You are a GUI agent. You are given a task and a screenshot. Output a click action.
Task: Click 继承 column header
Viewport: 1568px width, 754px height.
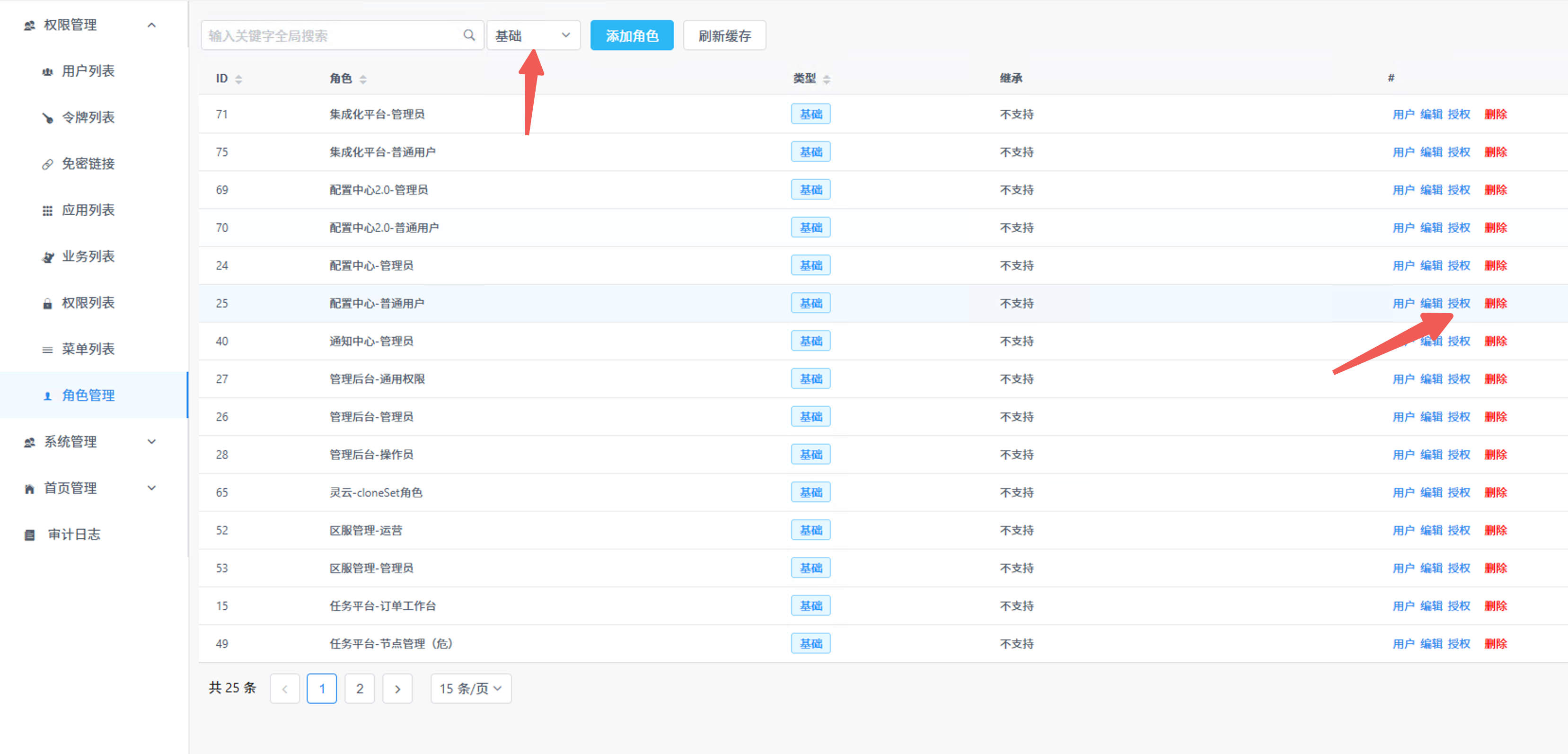coord(1011,79)
